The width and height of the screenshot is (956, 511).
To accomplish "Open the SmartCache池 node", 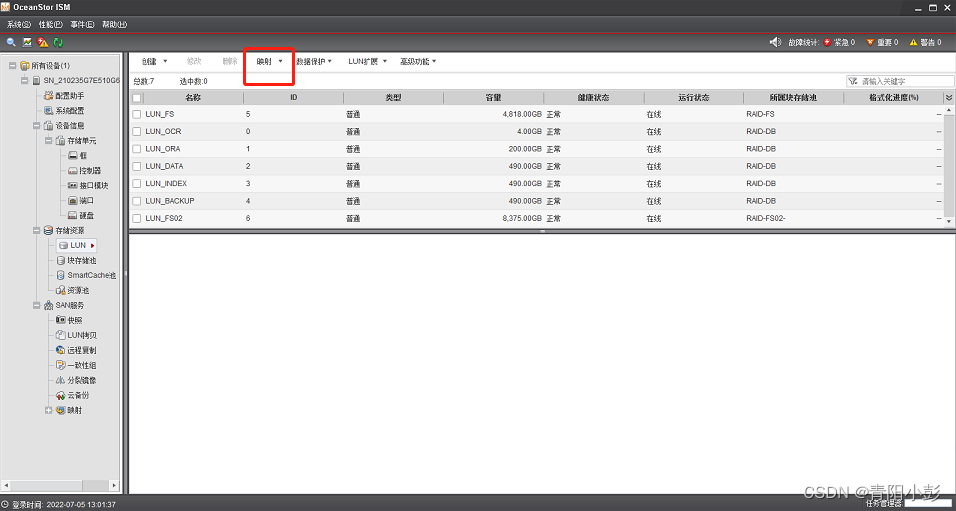I will point(86,275).
